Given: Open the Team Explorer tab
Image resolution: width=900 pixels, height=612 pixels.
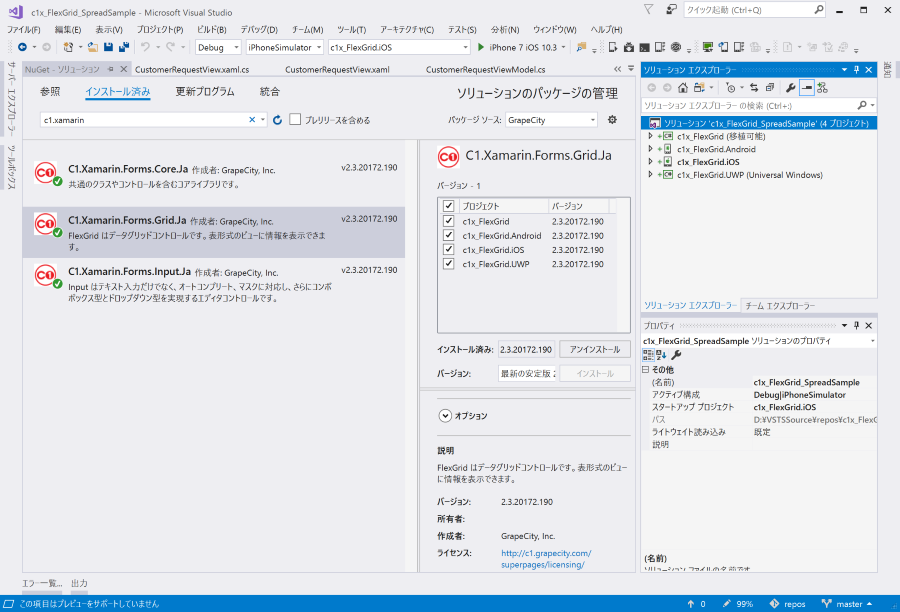Looking at the screenshot, I should coord(780,306).
